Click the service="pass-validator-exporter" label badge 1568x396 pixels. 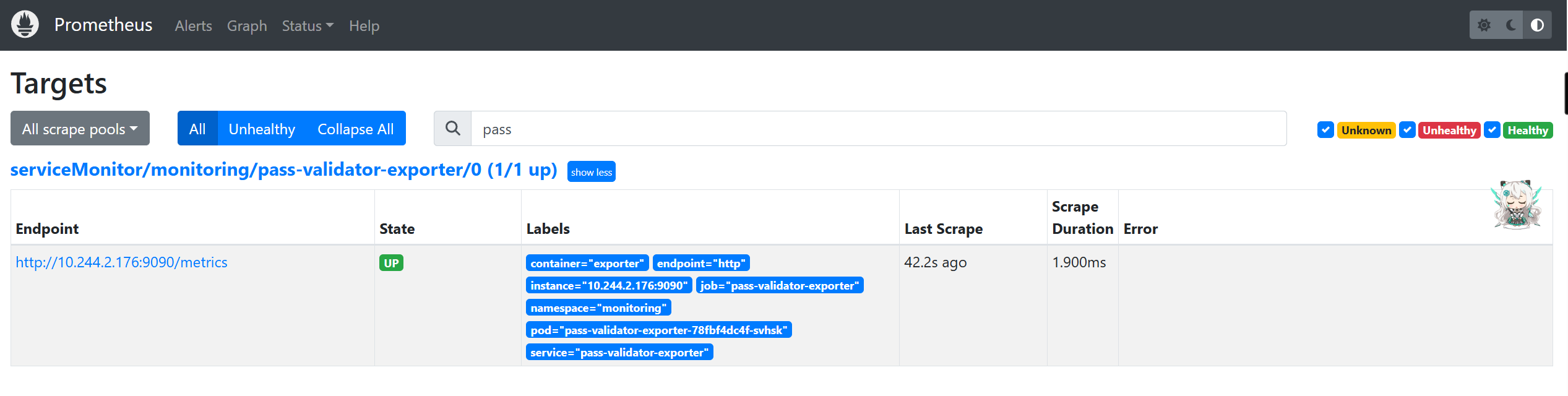[x=619, y=352]
